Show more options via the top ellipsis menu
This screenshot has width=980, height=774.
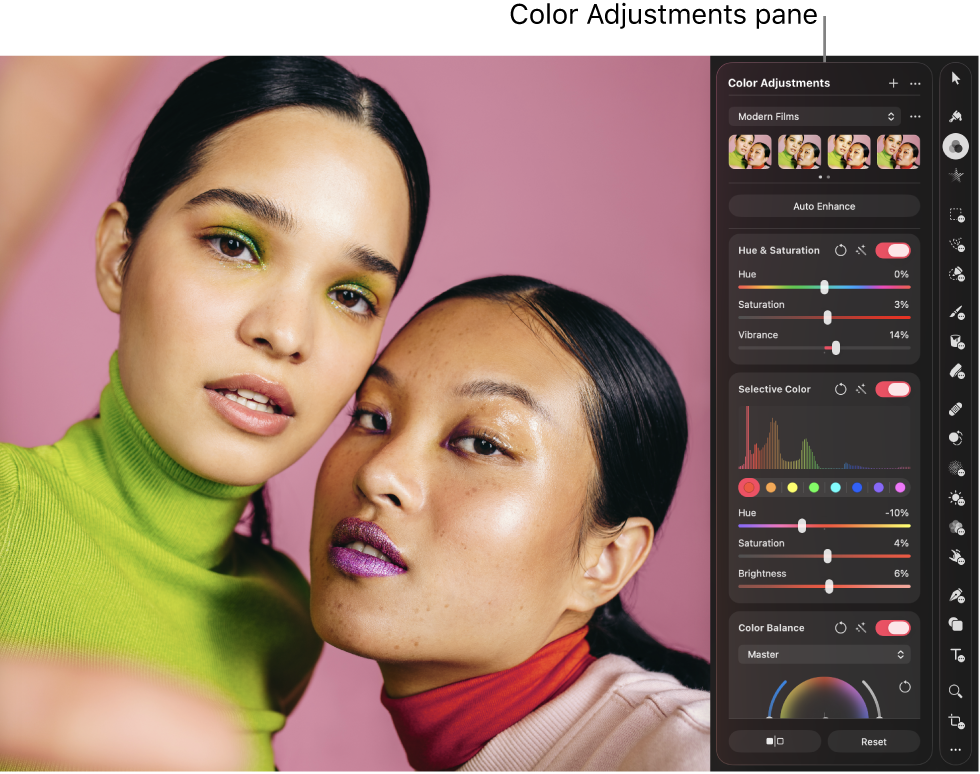[x=915, y=83]
